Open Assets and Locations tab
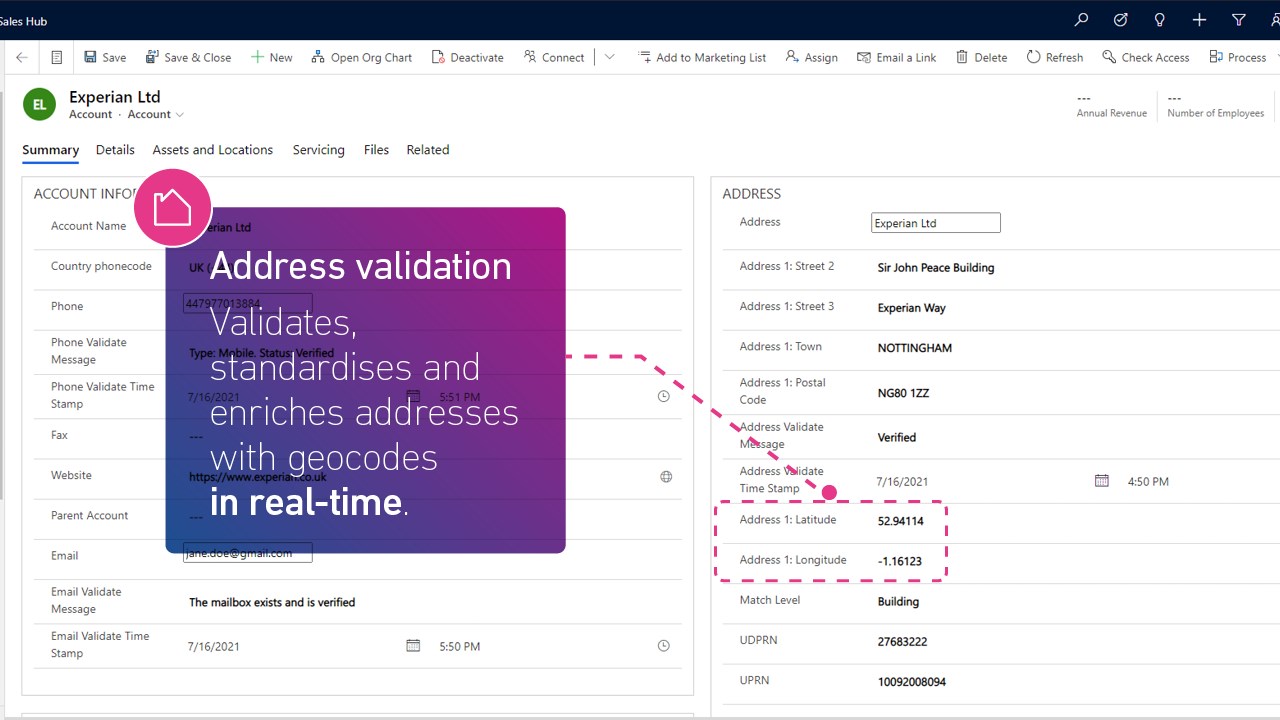The width and height of the screenshot is (1280, 720). pyautogui.click(x=212, y=150)
